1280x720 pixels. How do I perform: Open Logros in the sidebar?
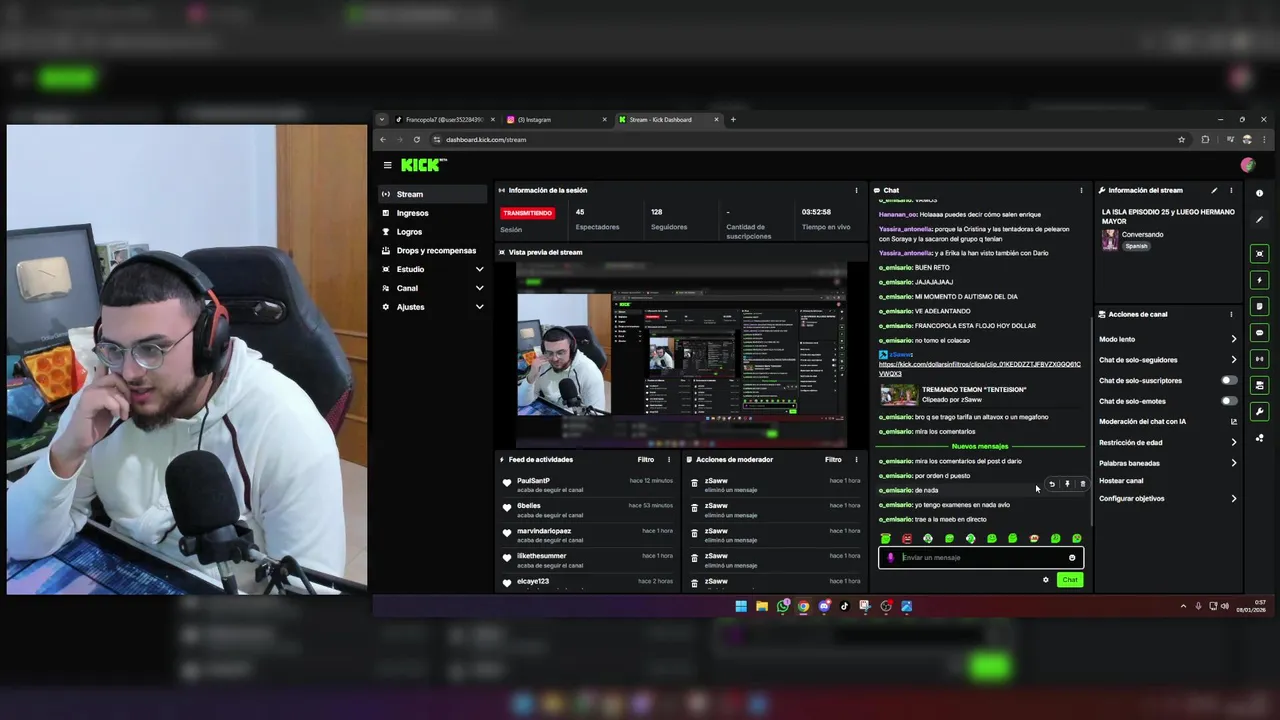(433, 232)
